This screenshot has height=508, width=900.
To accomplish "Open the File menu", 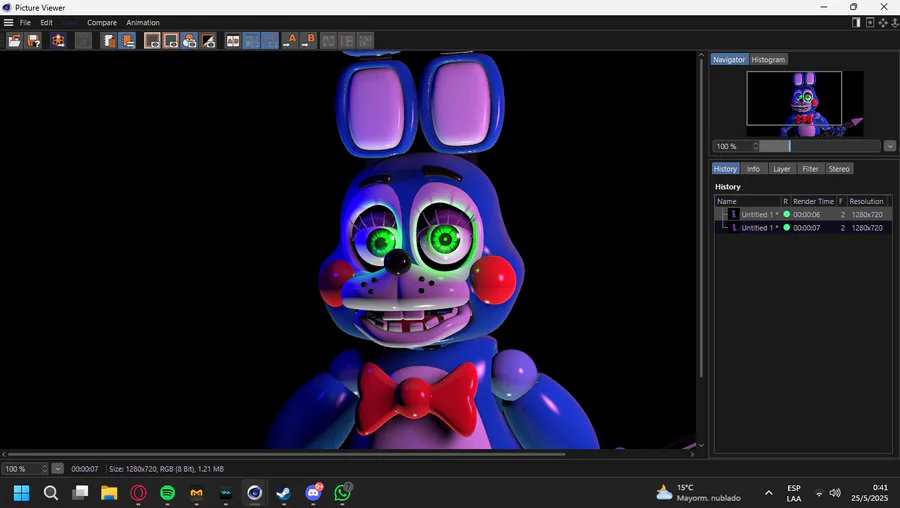I will click(25, 22).
